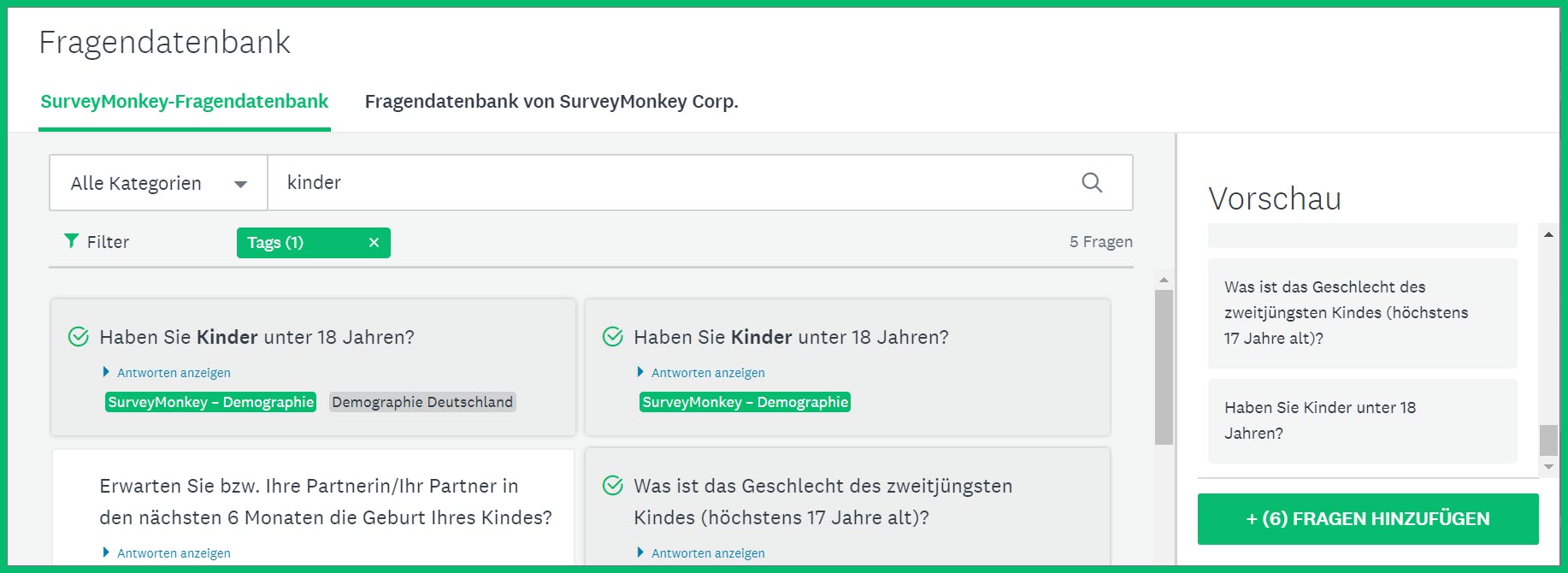The image size is (1568, 573).
Task: Click the preview panel scroll-down arrow
Action: pos(1548,467)
